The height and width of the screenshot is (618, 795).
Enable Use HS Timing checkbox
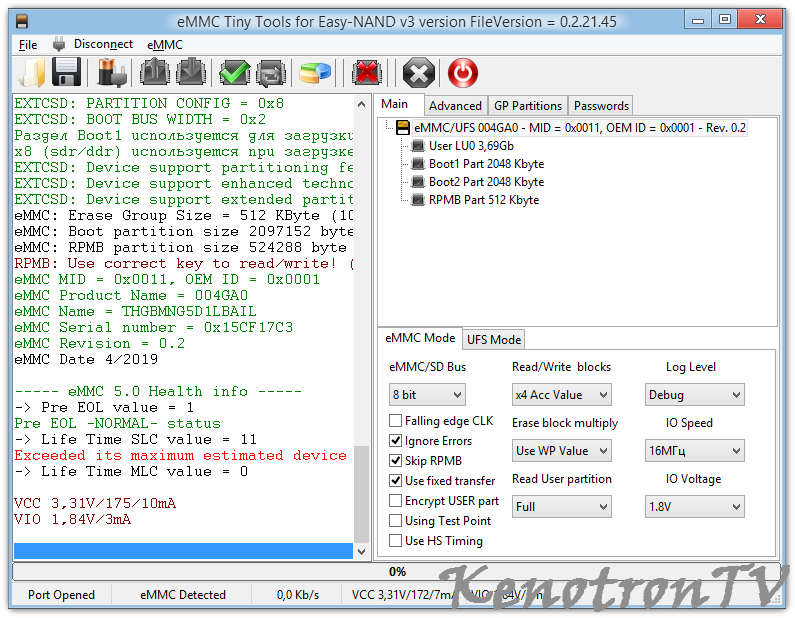coord(395,541)
